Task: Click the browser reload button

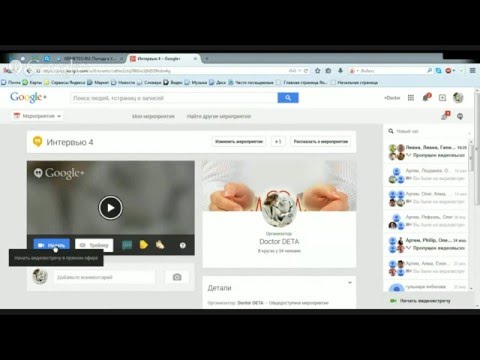Action: (306, 71)
